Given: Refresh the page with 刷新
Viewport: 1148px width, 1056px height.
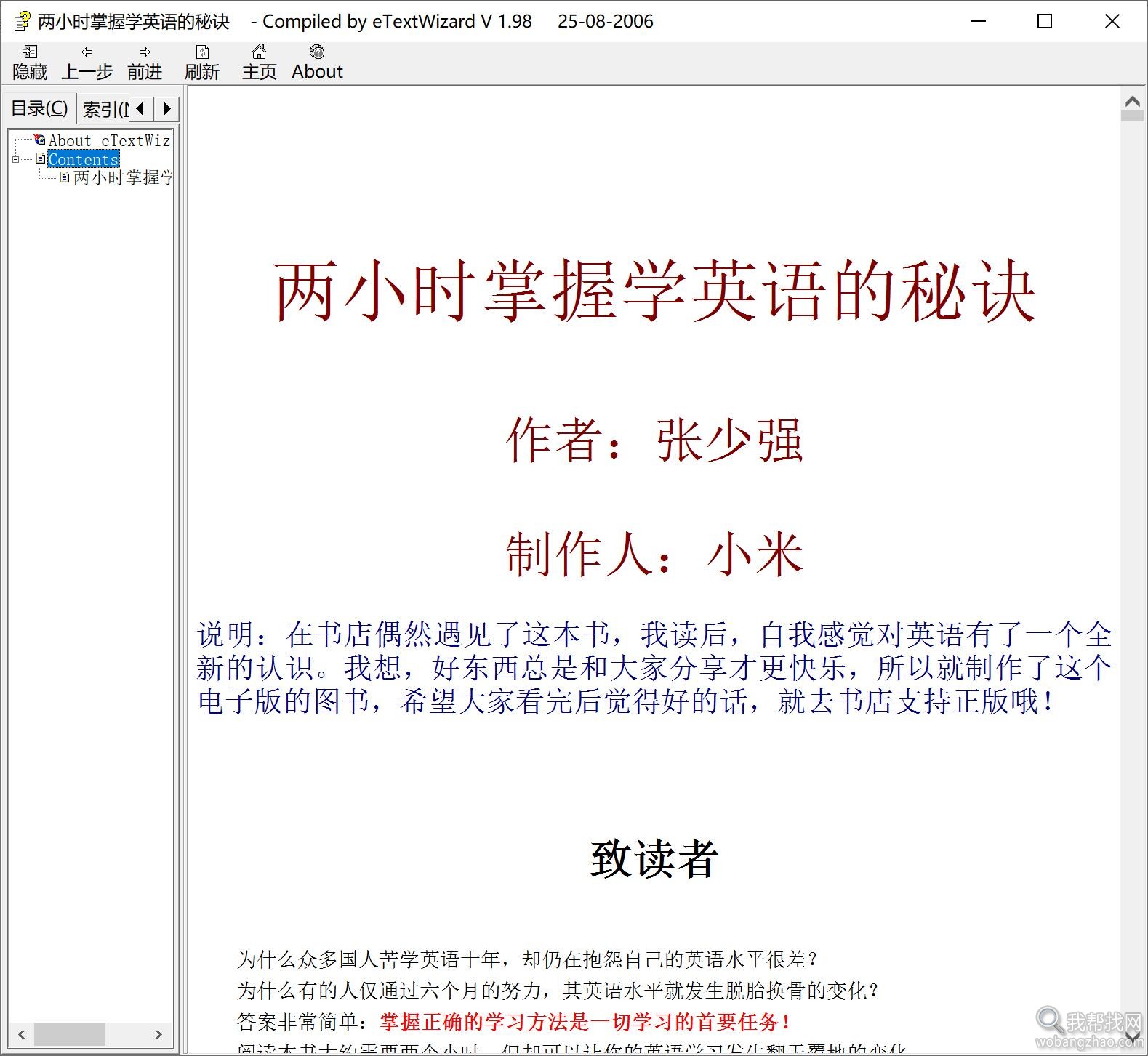Looking at the screenshot, I should pyautogui.click(x=202, y=62).
